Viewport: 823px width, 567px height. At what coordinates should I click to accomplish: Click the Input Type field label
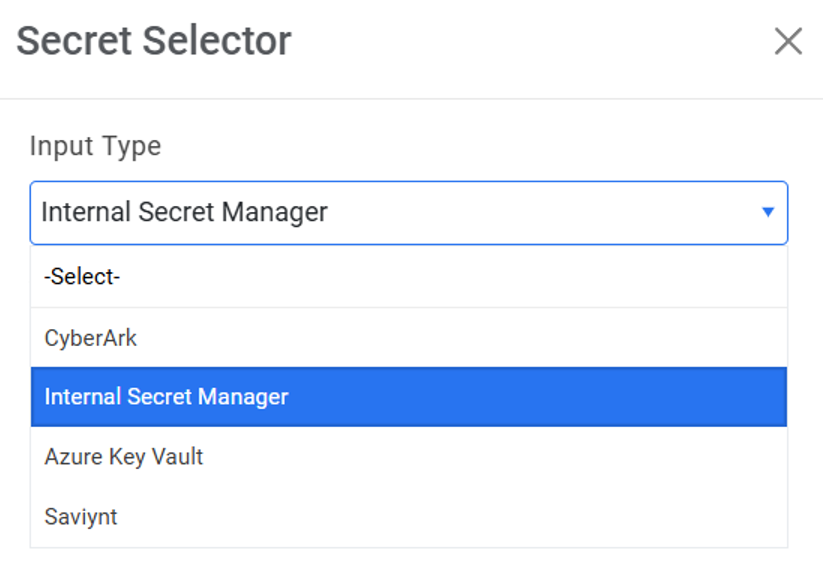tap(95, 146)
